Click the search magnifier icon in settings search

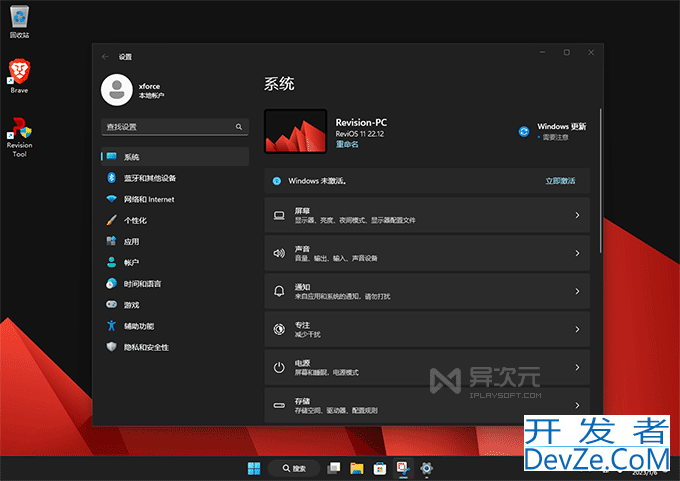point(239,127)
